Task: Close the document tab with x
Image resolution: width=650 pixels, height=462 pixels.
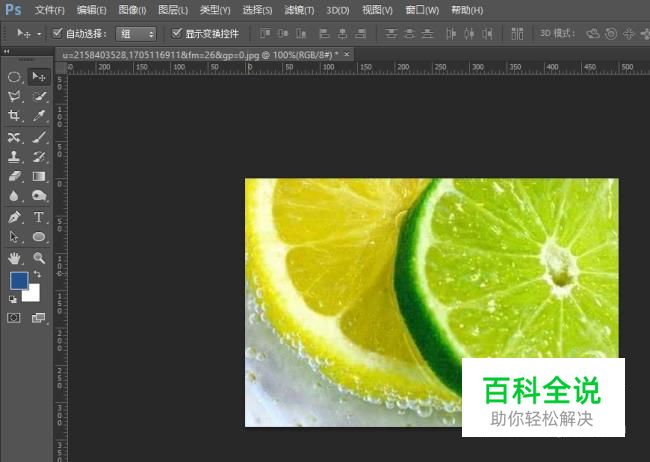Action: point(346,53)
